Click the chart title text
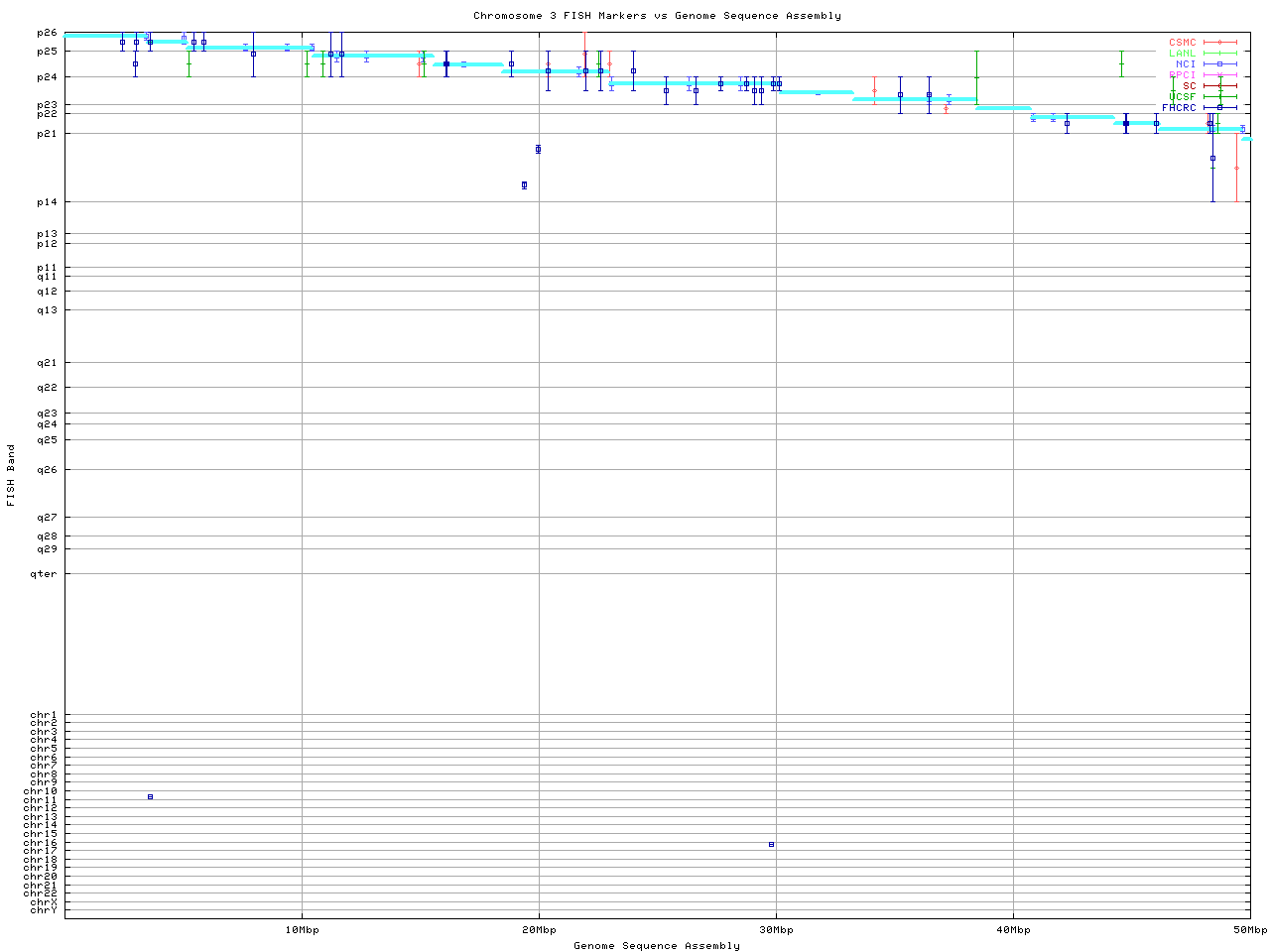The image size is (1270, 952). [657, 16]
